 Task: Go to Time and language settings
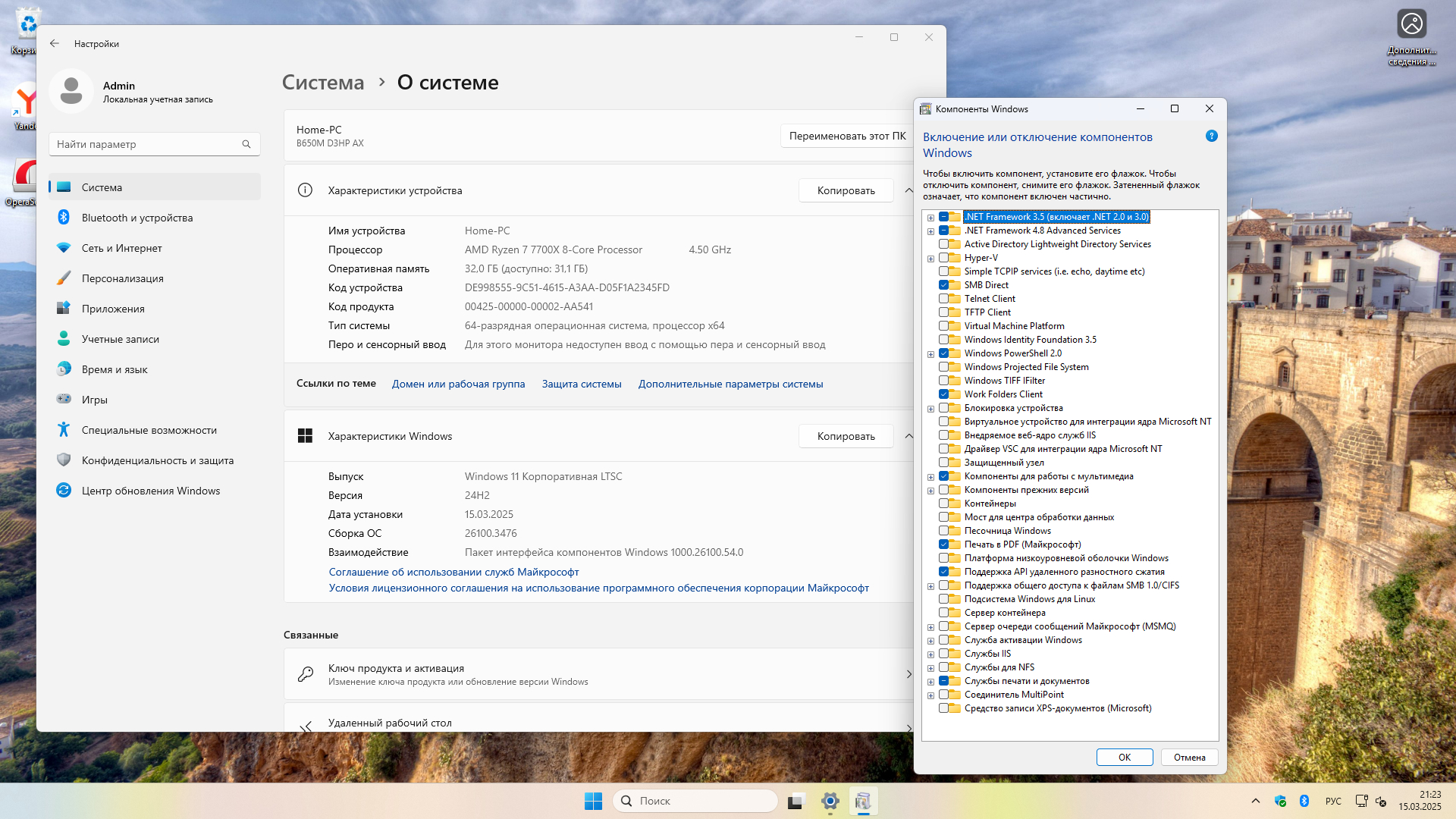115,369
